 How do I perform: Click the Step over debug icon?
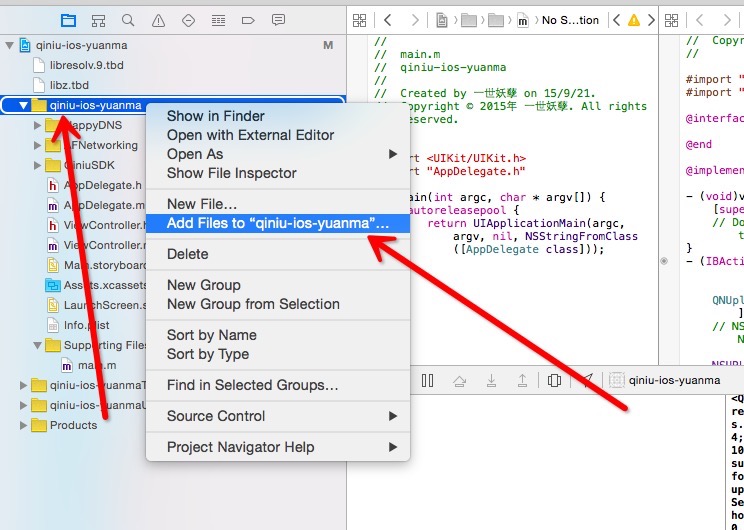coord(459,381)
